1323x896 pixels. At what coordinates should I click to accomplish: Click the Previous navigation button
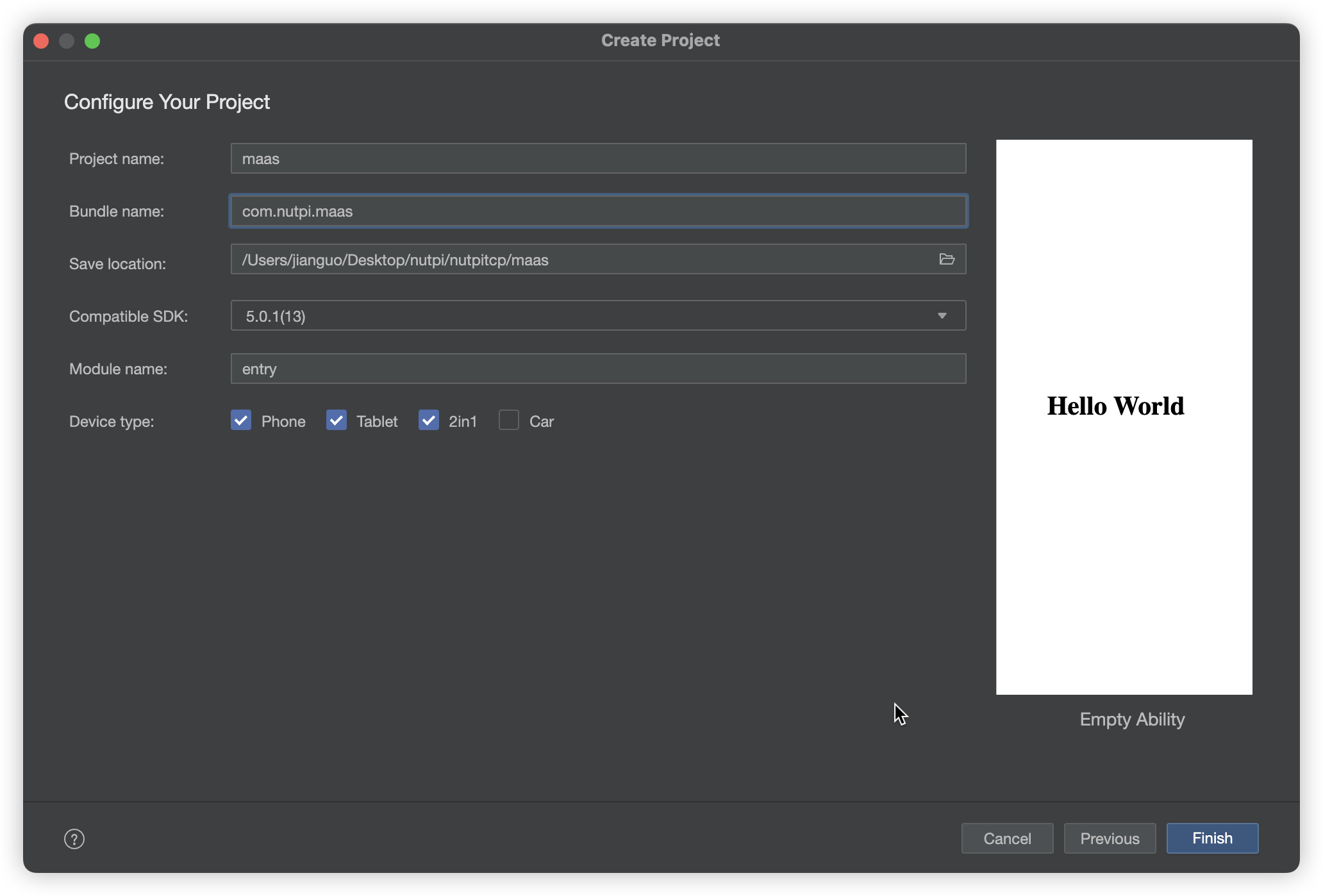pyautogui.click(x=1110, y=838)
